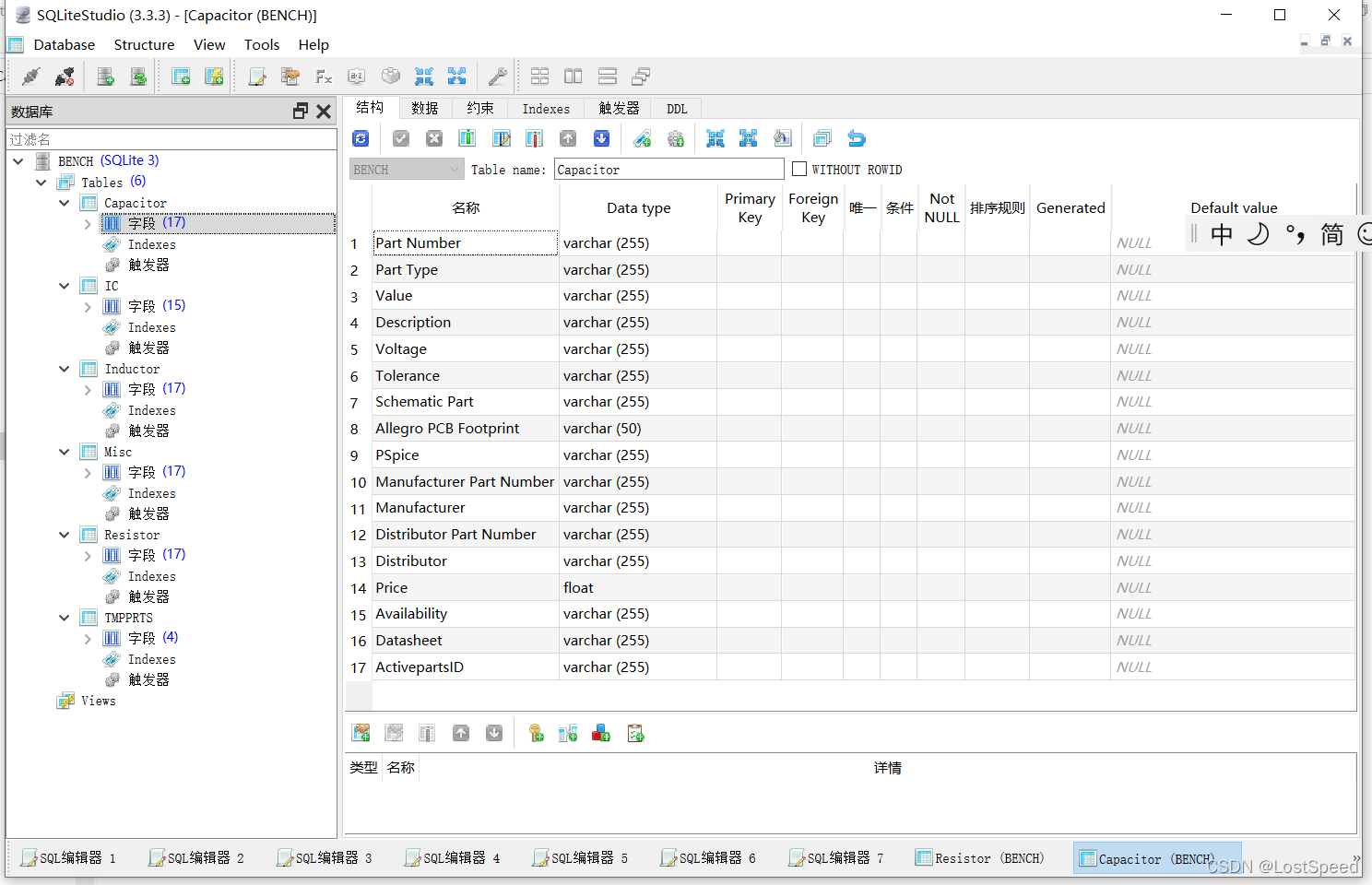Move column down with blue arrow icon

pyautogui.click(x=601, y=138)
